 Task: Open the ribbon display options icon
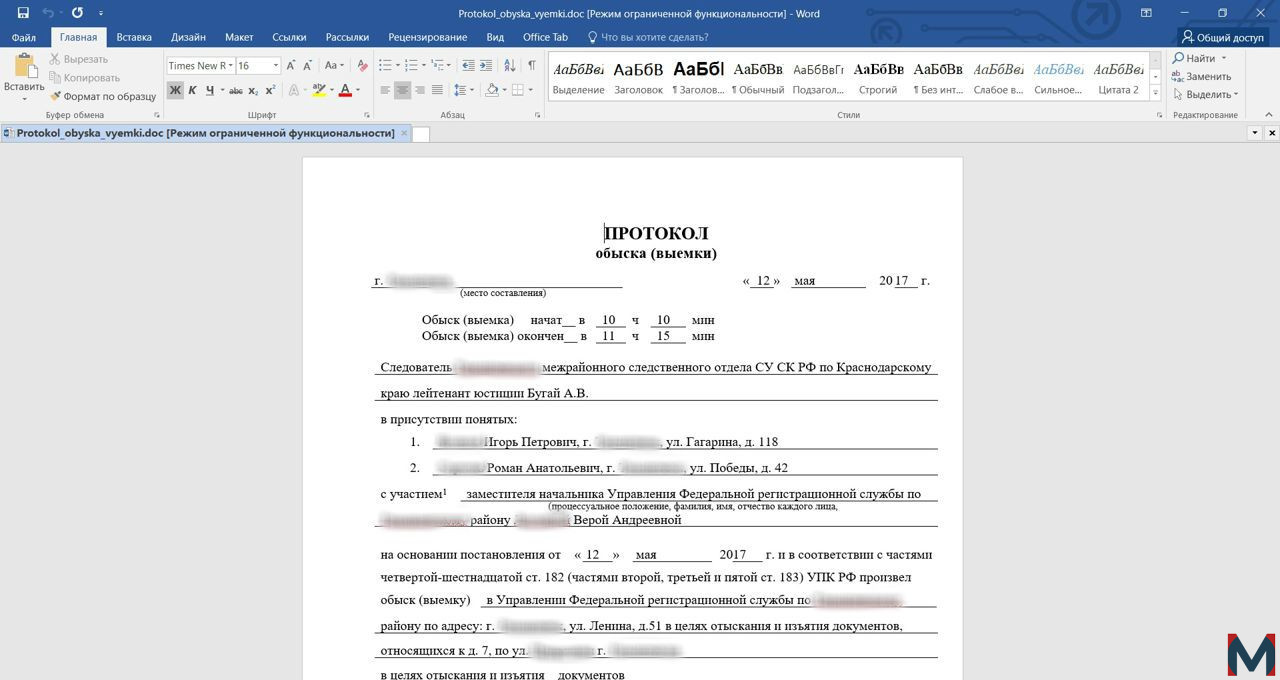(1146, 13)
